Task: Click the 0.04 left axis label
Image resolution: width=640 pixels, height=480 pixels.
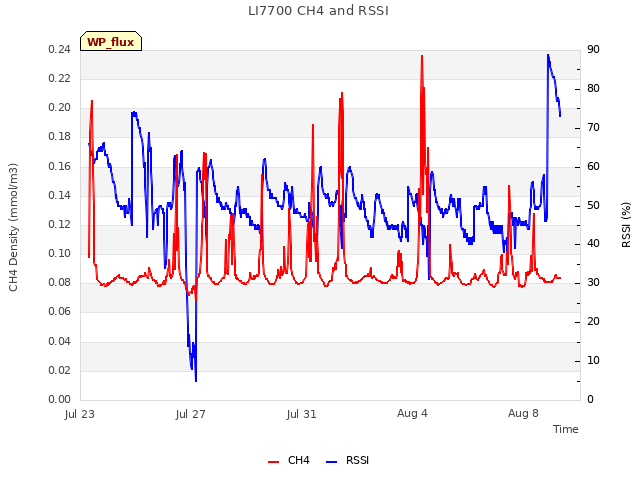Action: pyautogui.click(x=60, y=341)
